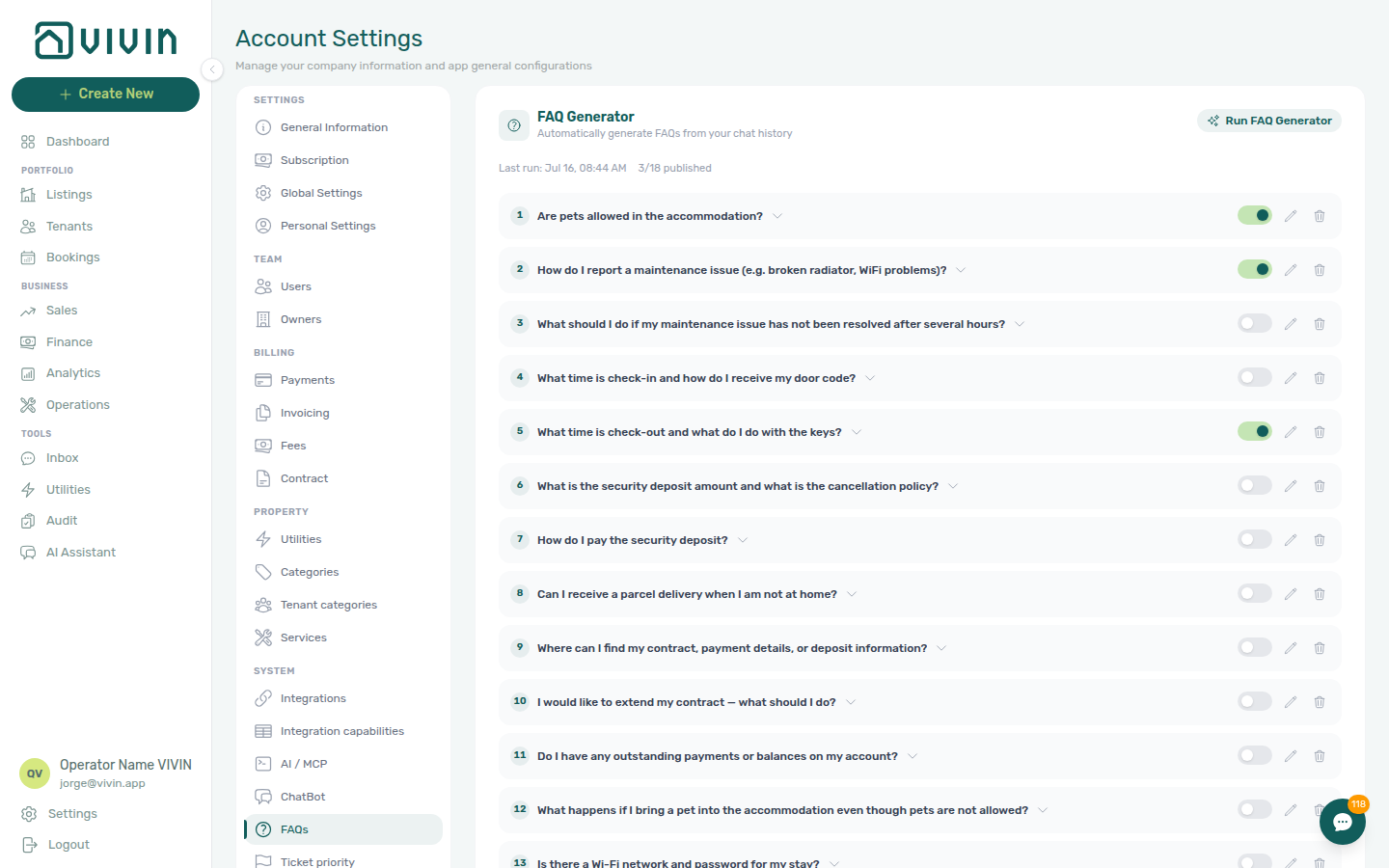Edit the check-in and door code question
The width and height of the screenshot is (1389, 868).
pos(1291,378)
